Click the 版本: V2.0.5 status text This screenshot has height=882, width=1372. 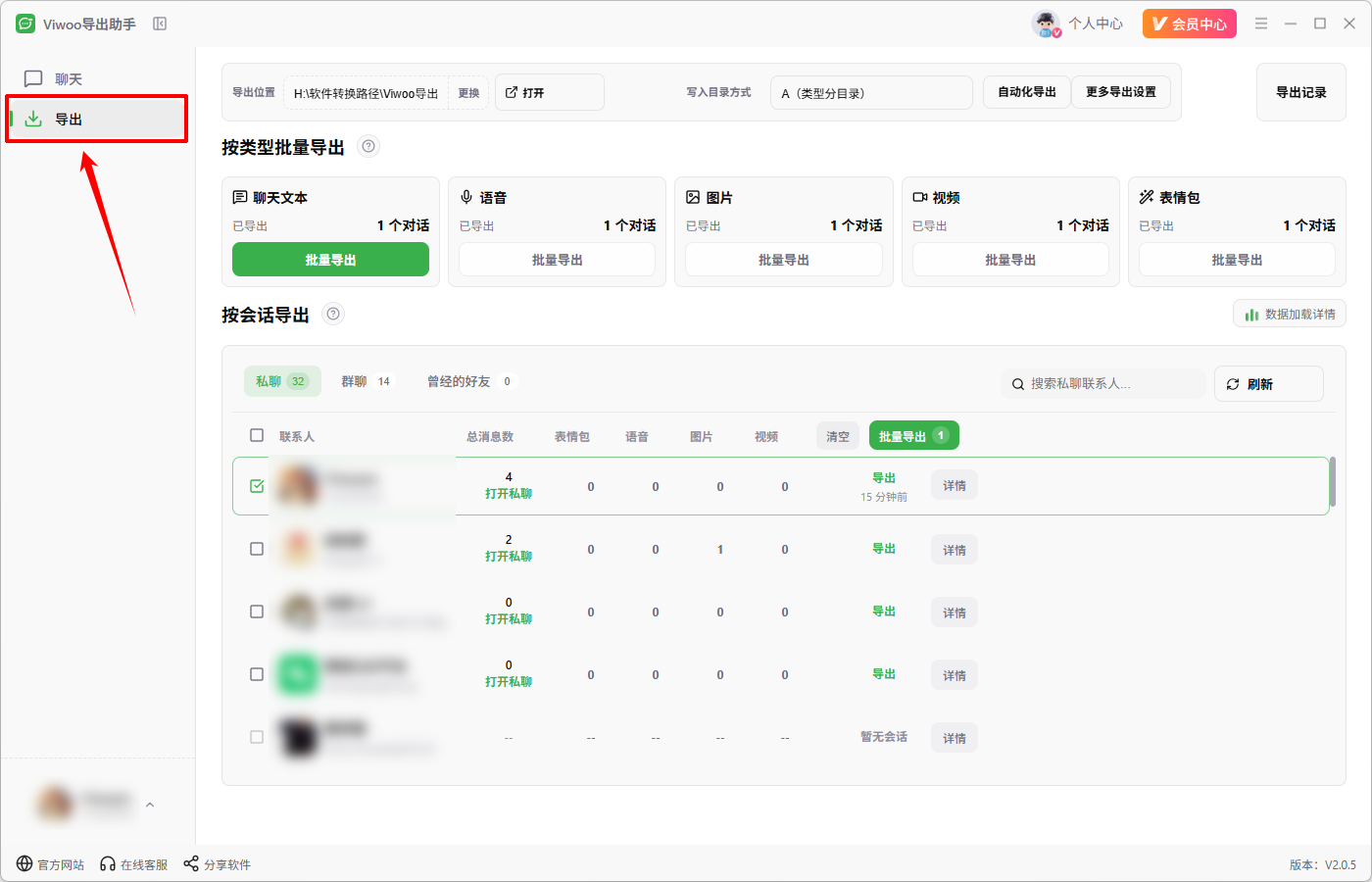1323,864
